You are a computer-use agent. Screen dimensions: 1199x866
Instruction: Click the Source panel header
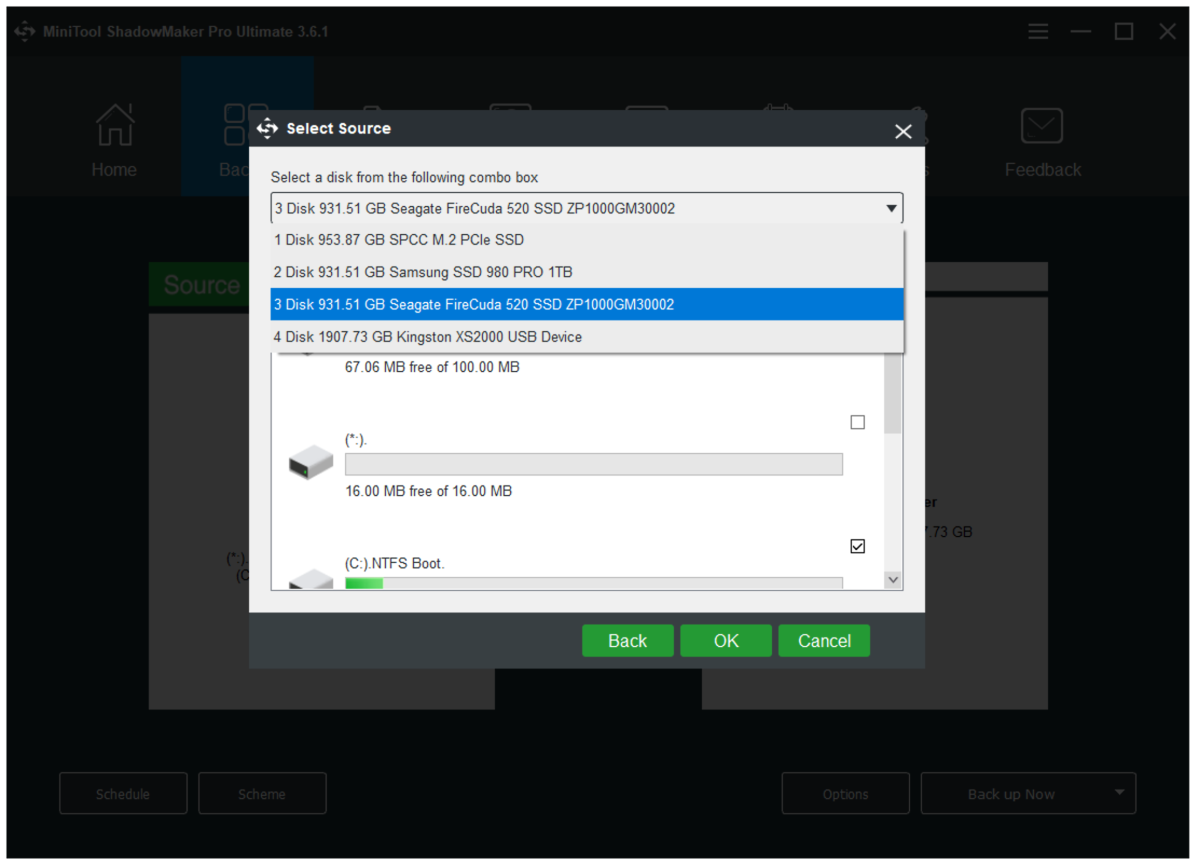[200, 284]
